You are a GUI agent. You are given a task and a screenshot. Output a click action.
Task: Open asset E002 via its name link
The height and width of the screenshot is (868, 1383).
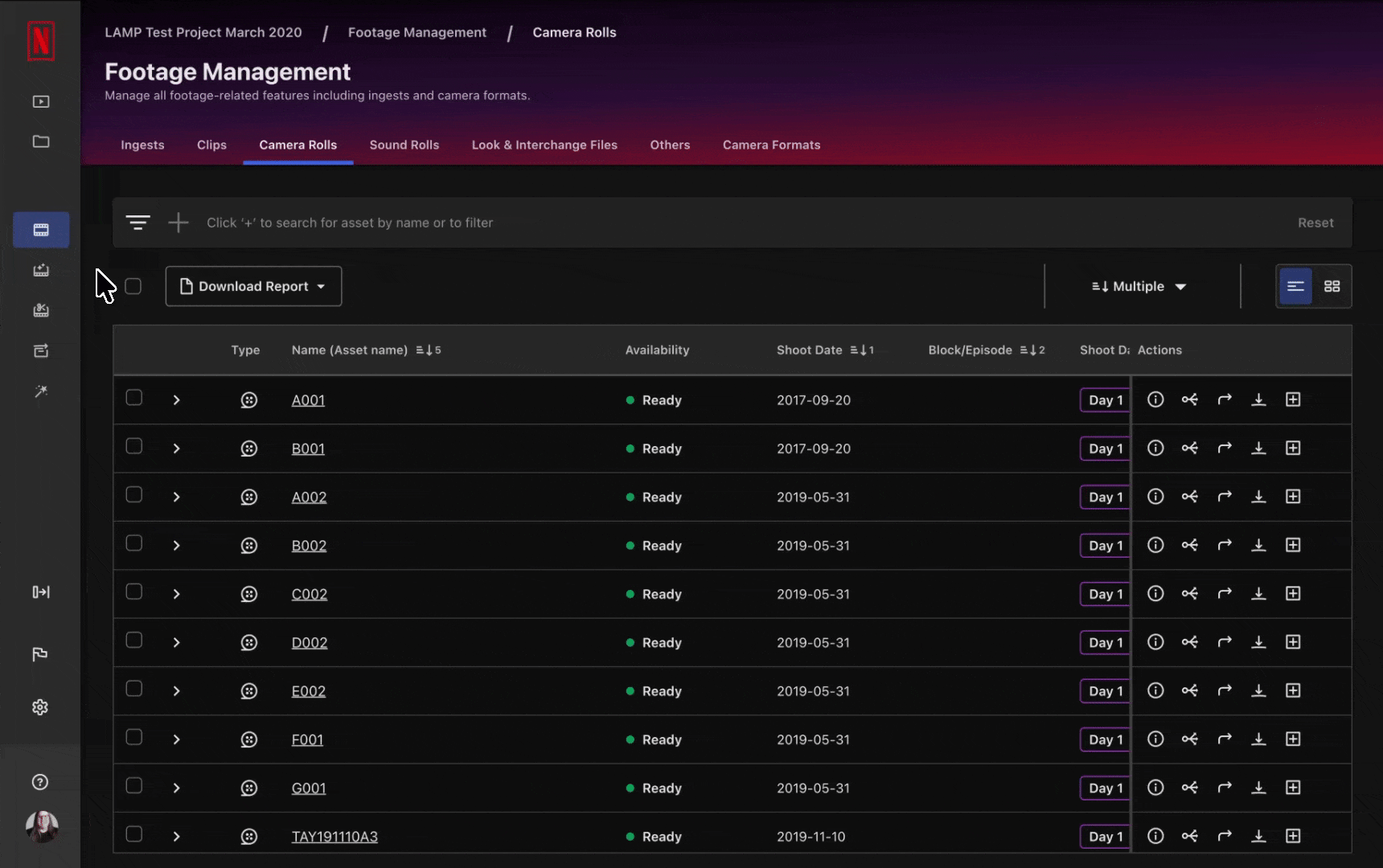coord(308,690)
